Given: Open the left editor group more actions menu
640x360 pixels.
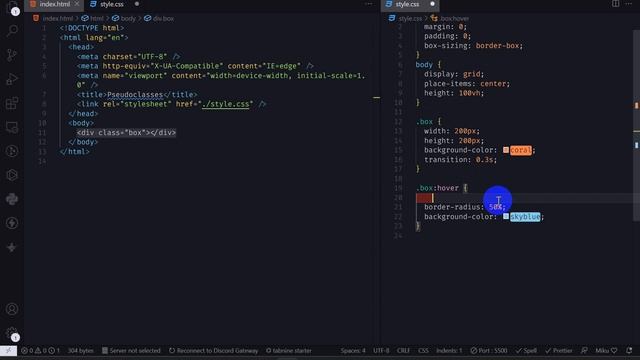Looking at the screenshot, I should pos(369,4).
